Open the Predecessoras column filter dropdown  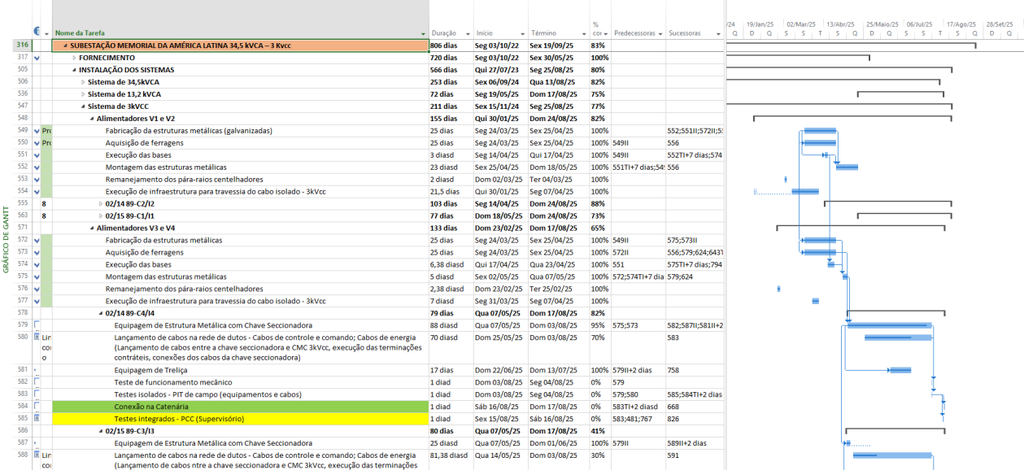click(661, 33)
